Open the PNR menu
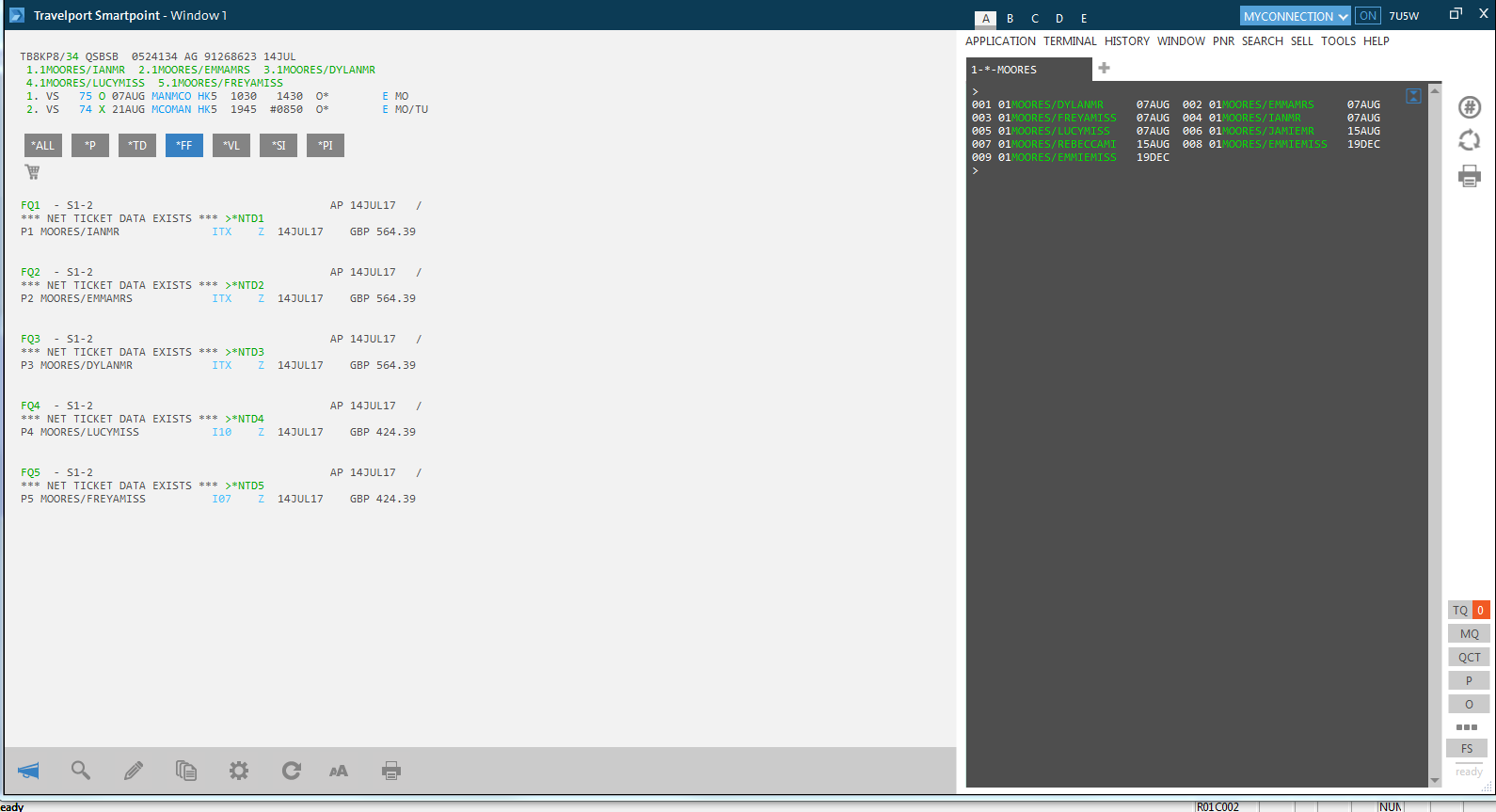The width and height of the screenshot is (1496, 812). pos(1223,41)
